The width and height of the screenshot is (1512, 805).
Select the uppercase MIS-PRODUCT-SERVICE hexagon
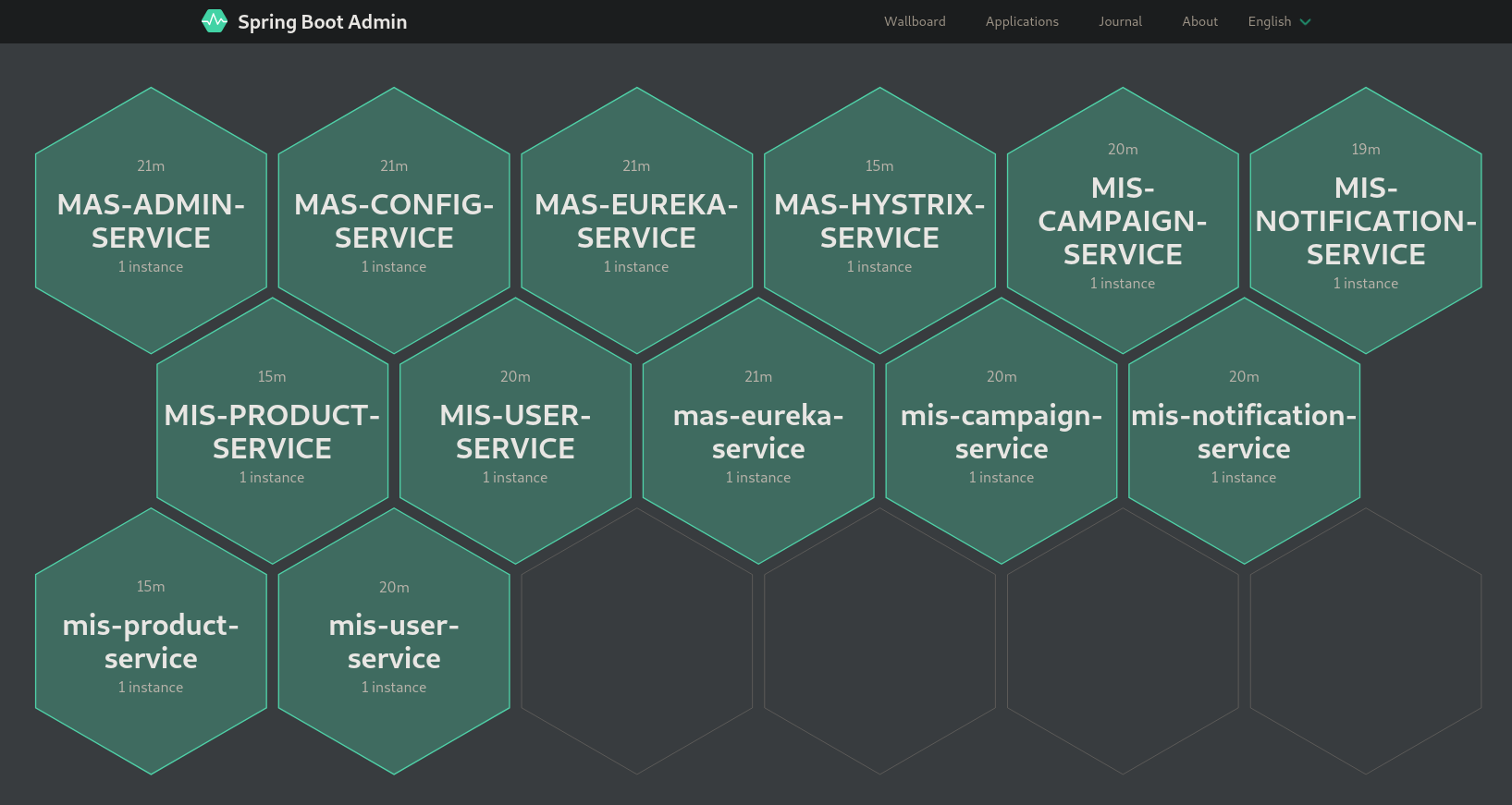[x=272, y=431]
